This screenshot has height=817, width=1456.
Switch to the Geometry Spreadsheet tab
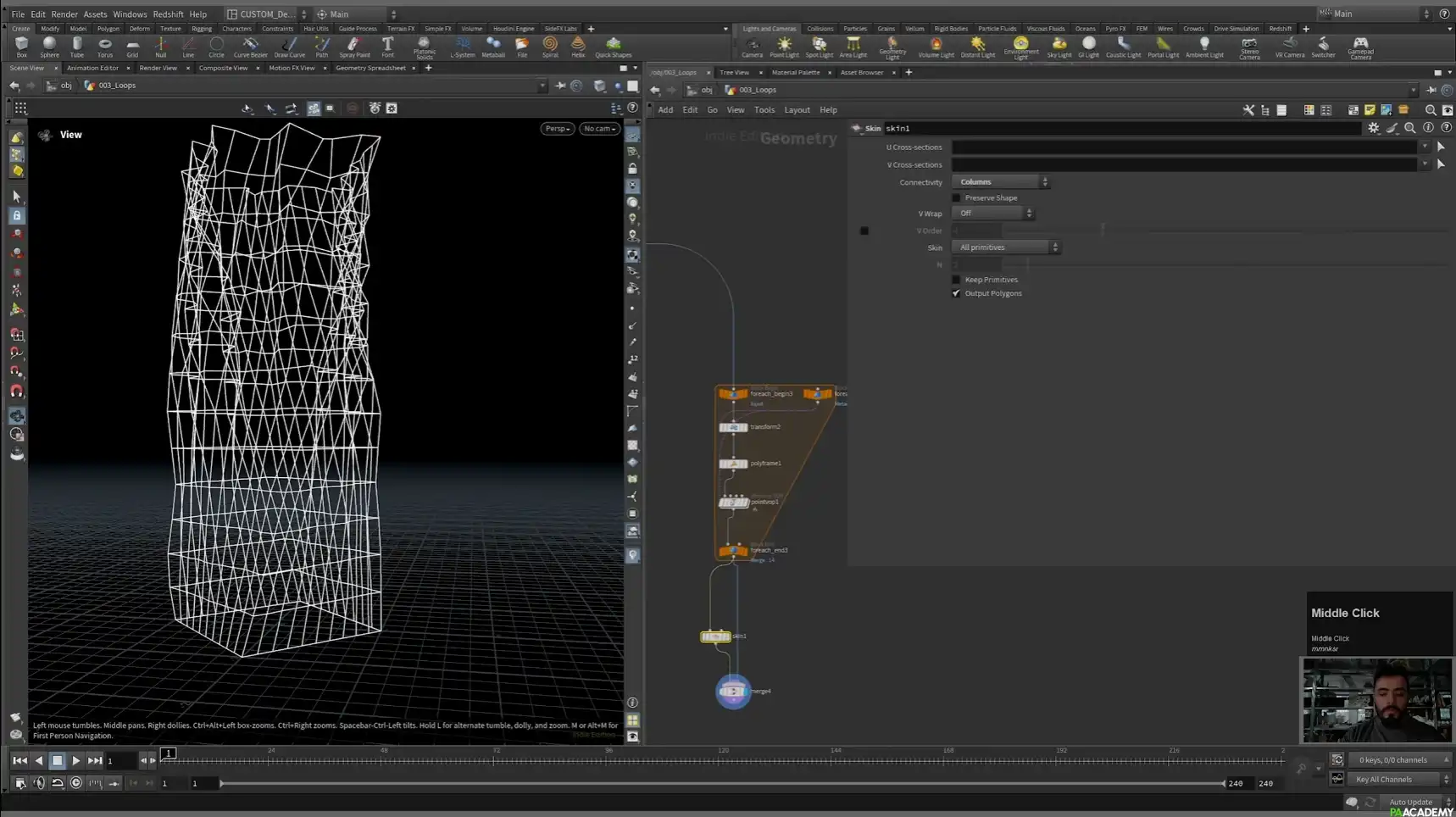(372, 68)
